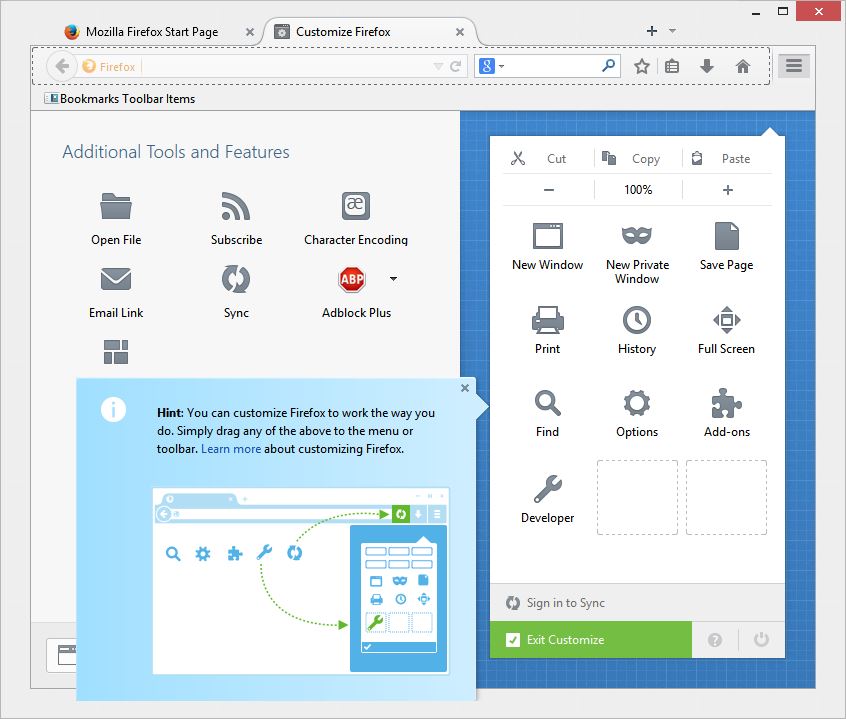846x719 pixels.
Task: Click Bookmarks Toolbar Items
Action: pos(120,99)
